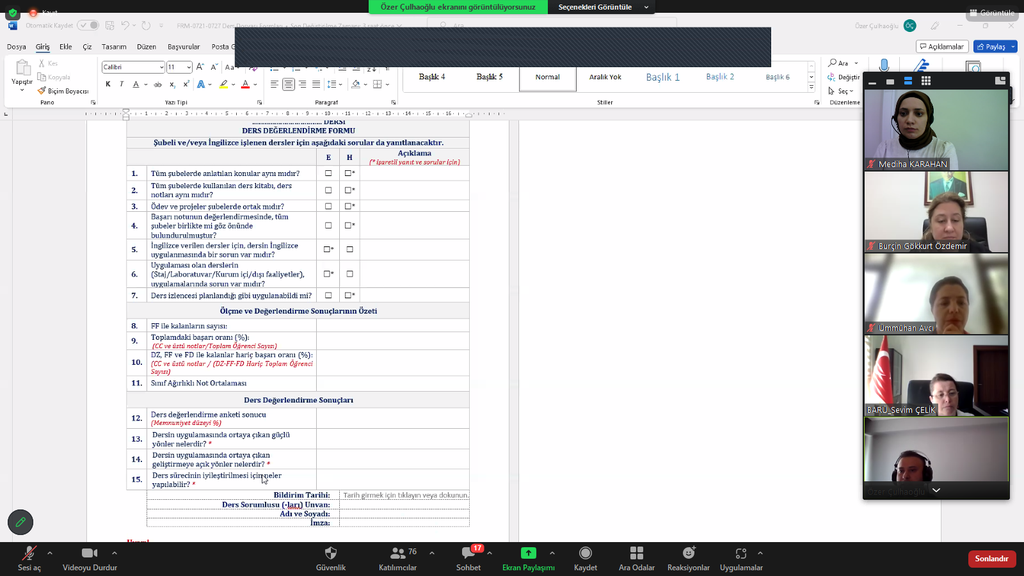The image size is (1024, 576).
Task: Expand audio options arrow beside Sesi aç
Action: tap(51, 553)
